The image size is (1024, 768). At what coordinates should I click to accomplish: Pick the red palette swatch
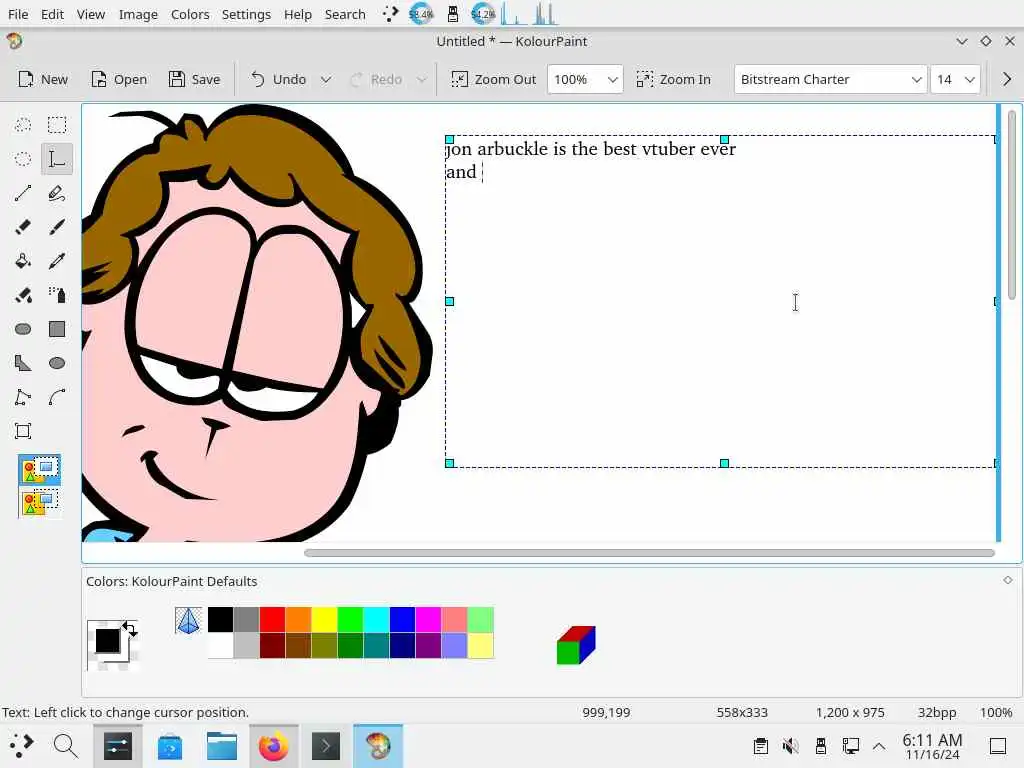(x=272, y=620)
